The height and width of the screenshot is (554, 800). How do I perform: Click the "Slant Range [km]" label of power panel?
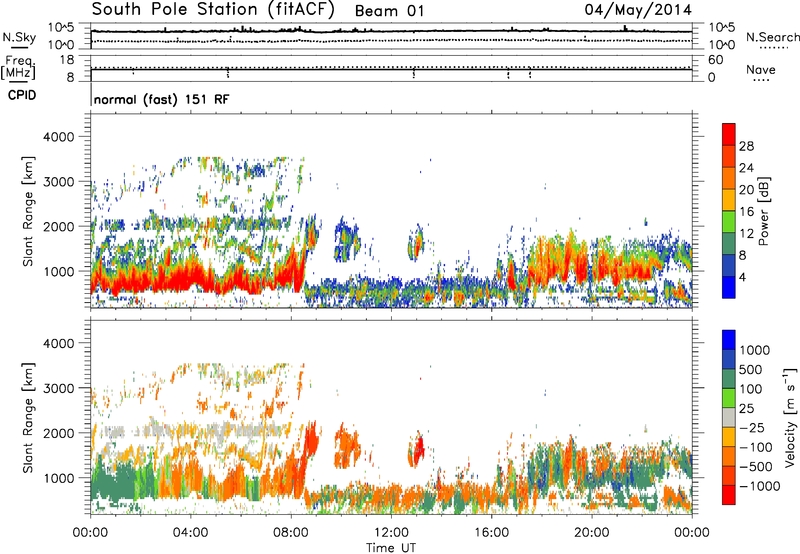pos(28,211)
